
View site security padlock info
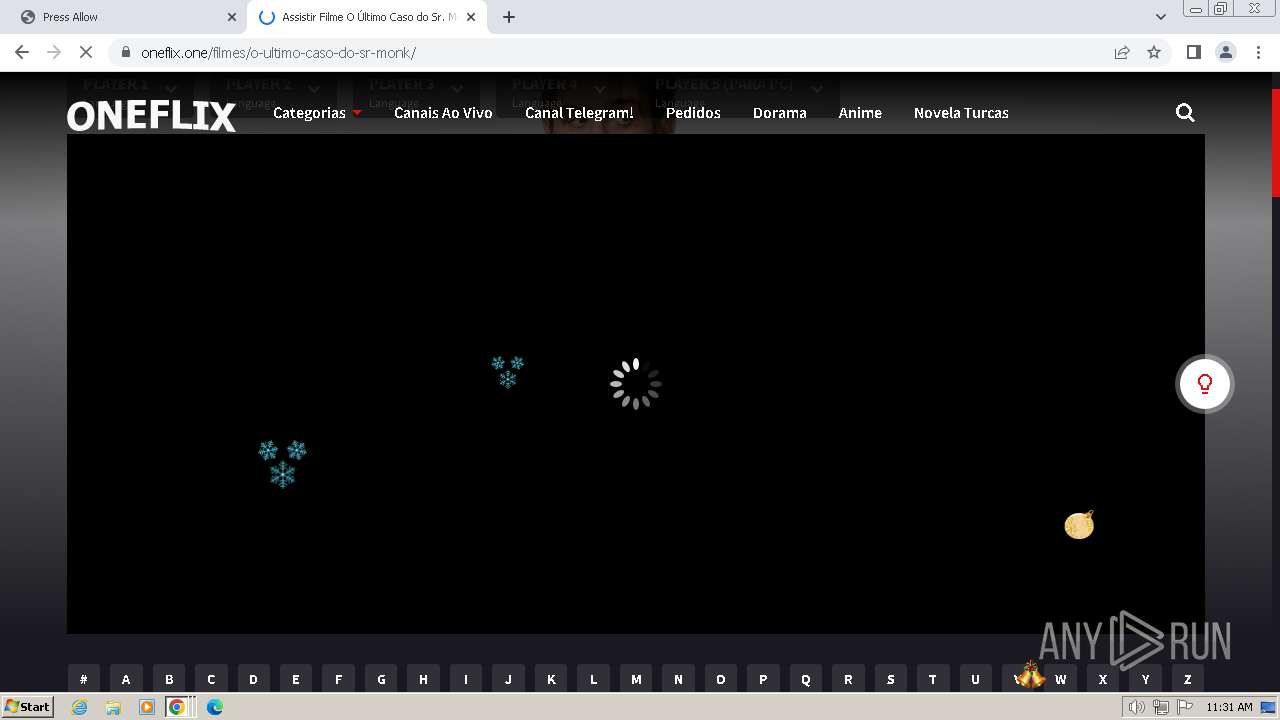tap(125, 52)
